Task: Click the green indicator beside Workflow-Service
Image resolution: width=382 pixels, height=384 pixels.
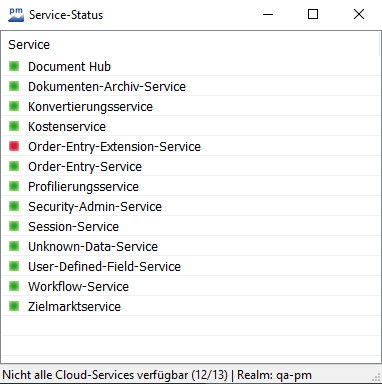Action: point(14,286)
